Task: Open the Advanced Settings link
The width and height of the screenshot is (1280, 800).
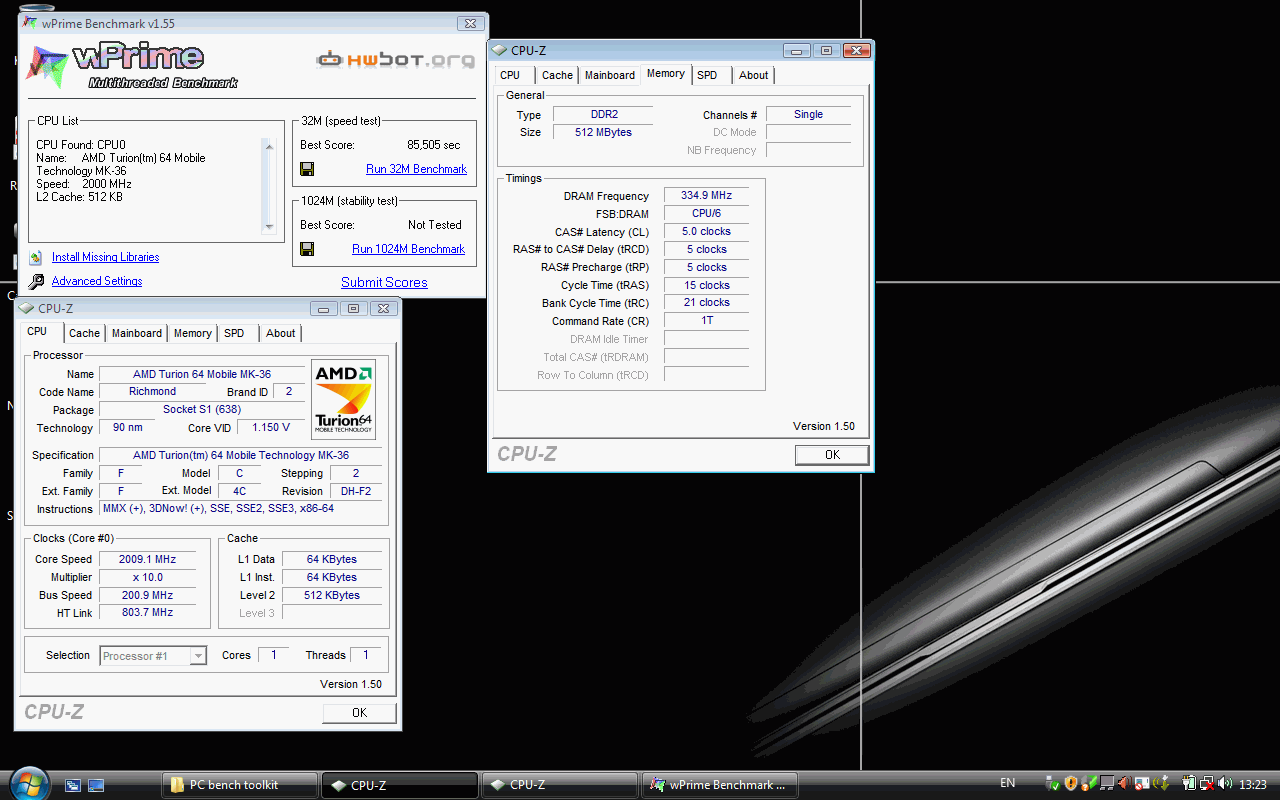Action: coord(97,281)
